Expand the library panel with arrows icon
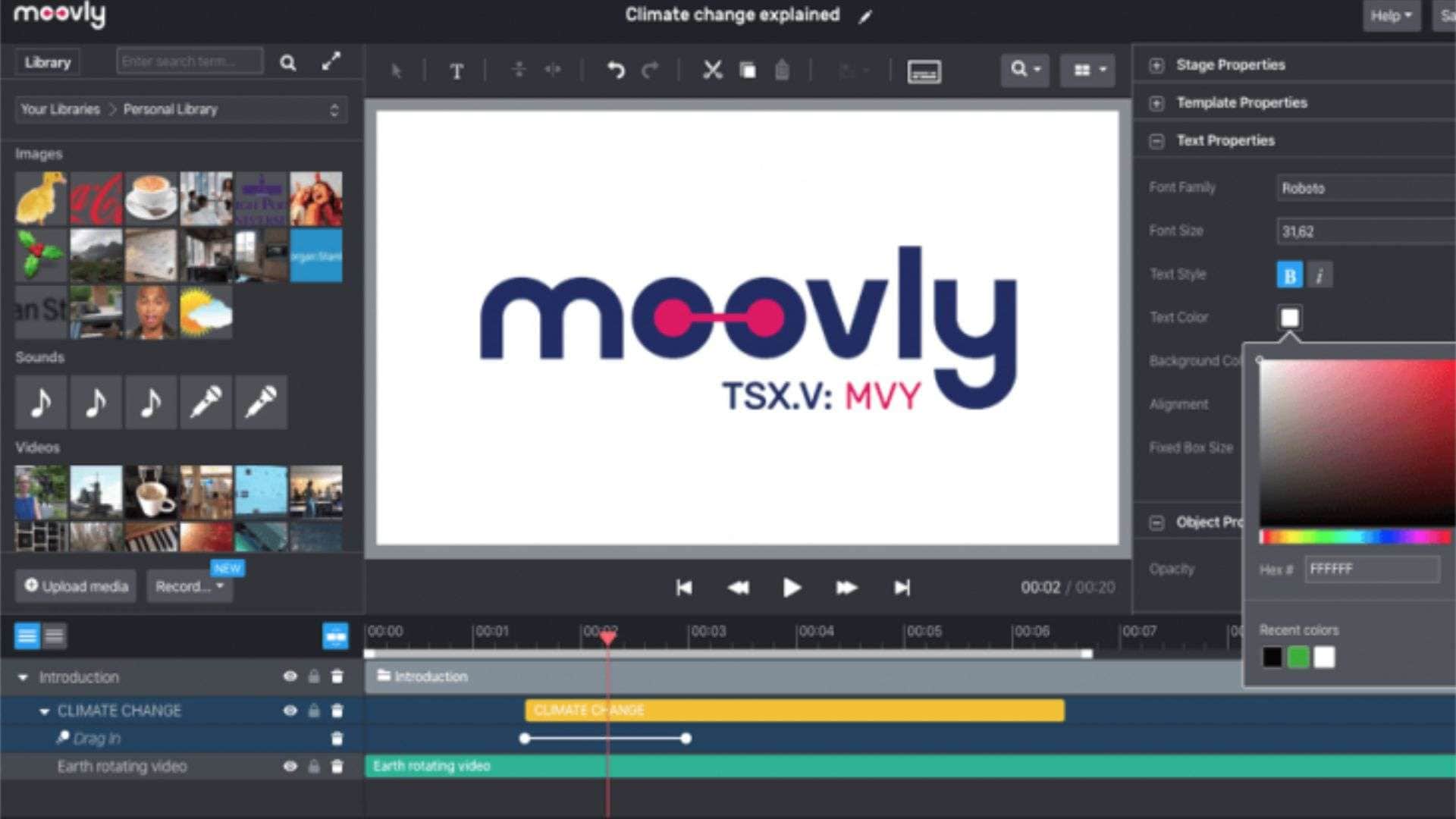The width and height of the screenshot is (1456, 819). click(x=331, y=61)
